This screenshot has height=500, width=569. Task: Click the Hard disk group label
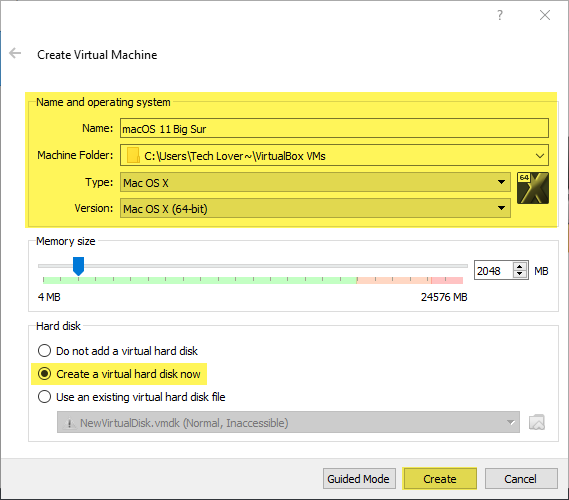(x=58, y=326)
